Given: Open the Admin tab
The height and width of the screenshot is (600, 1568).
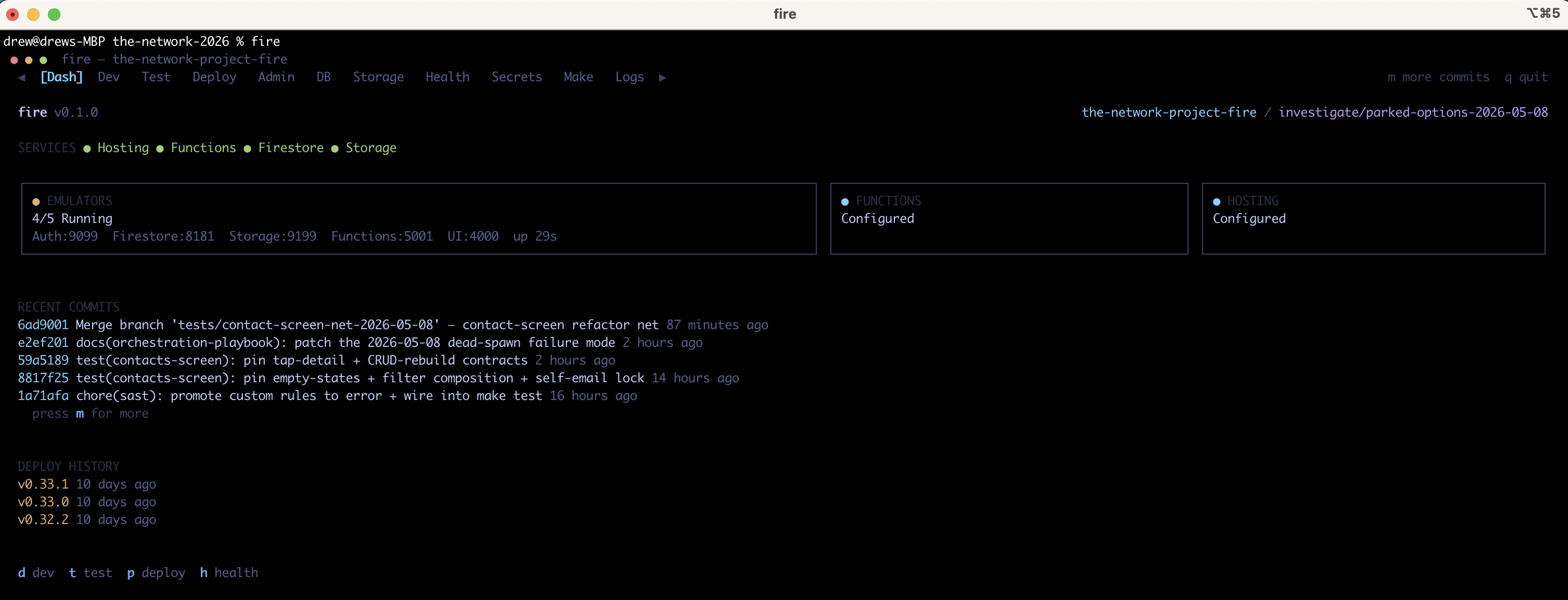Looking at the screenshot, I should tap(276, 77).
